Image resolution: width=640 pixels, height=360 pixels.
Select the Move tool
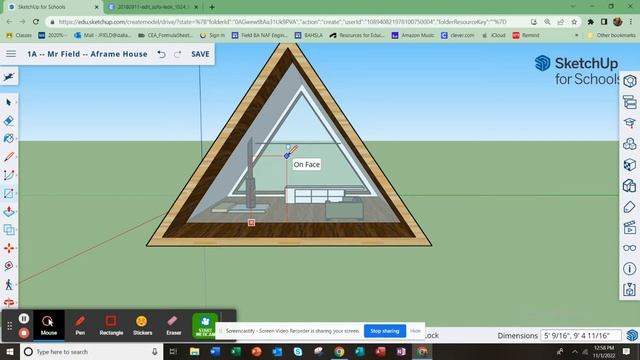[x=9, y=248]
